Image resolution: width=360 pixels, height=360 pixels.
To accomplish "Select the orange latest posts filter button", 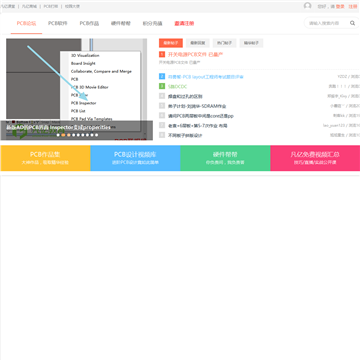I will (x=171, y=43).
